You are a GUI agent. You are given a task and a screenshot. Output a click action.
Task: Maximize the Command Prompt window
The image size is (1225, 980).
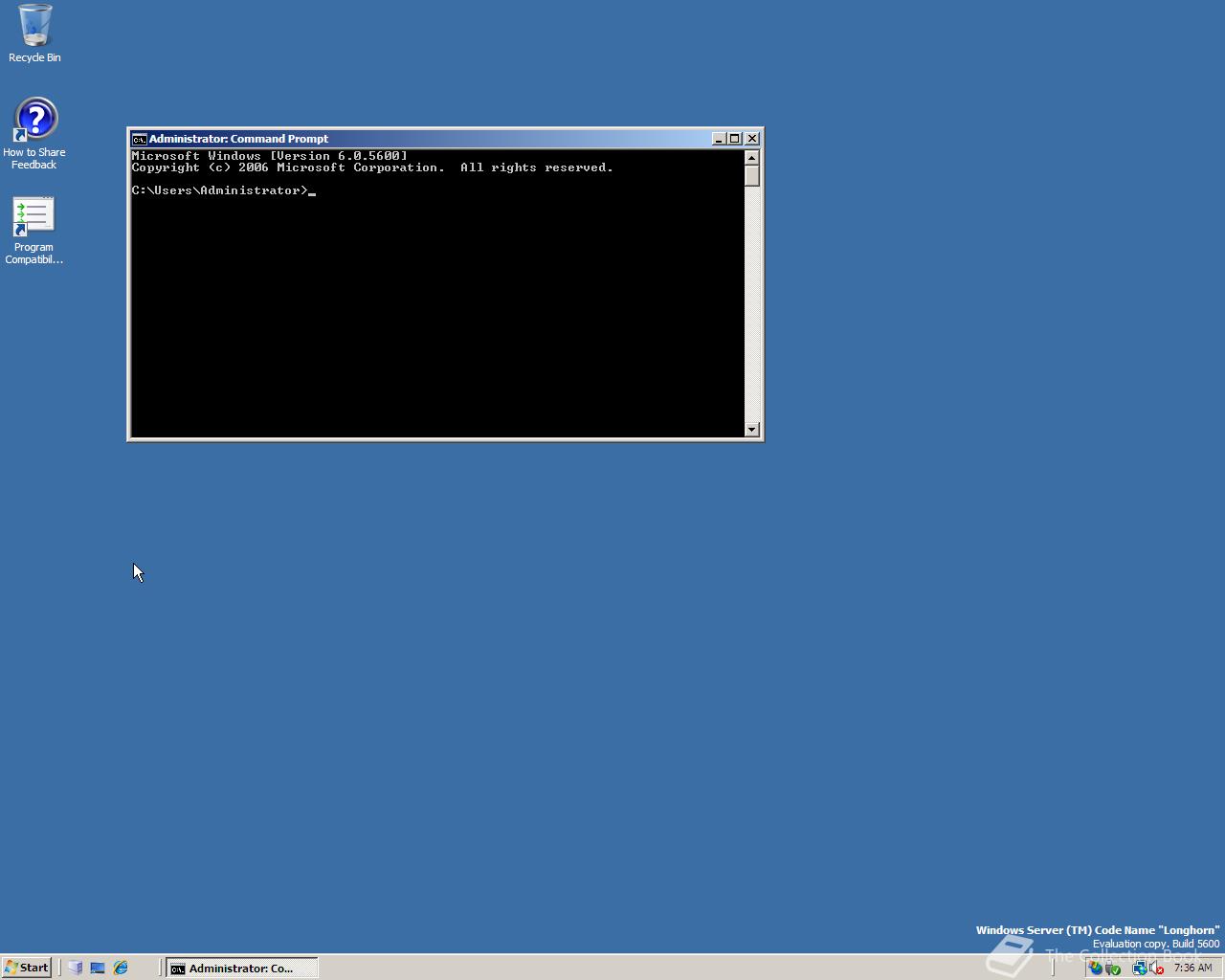tap(735, 139)
